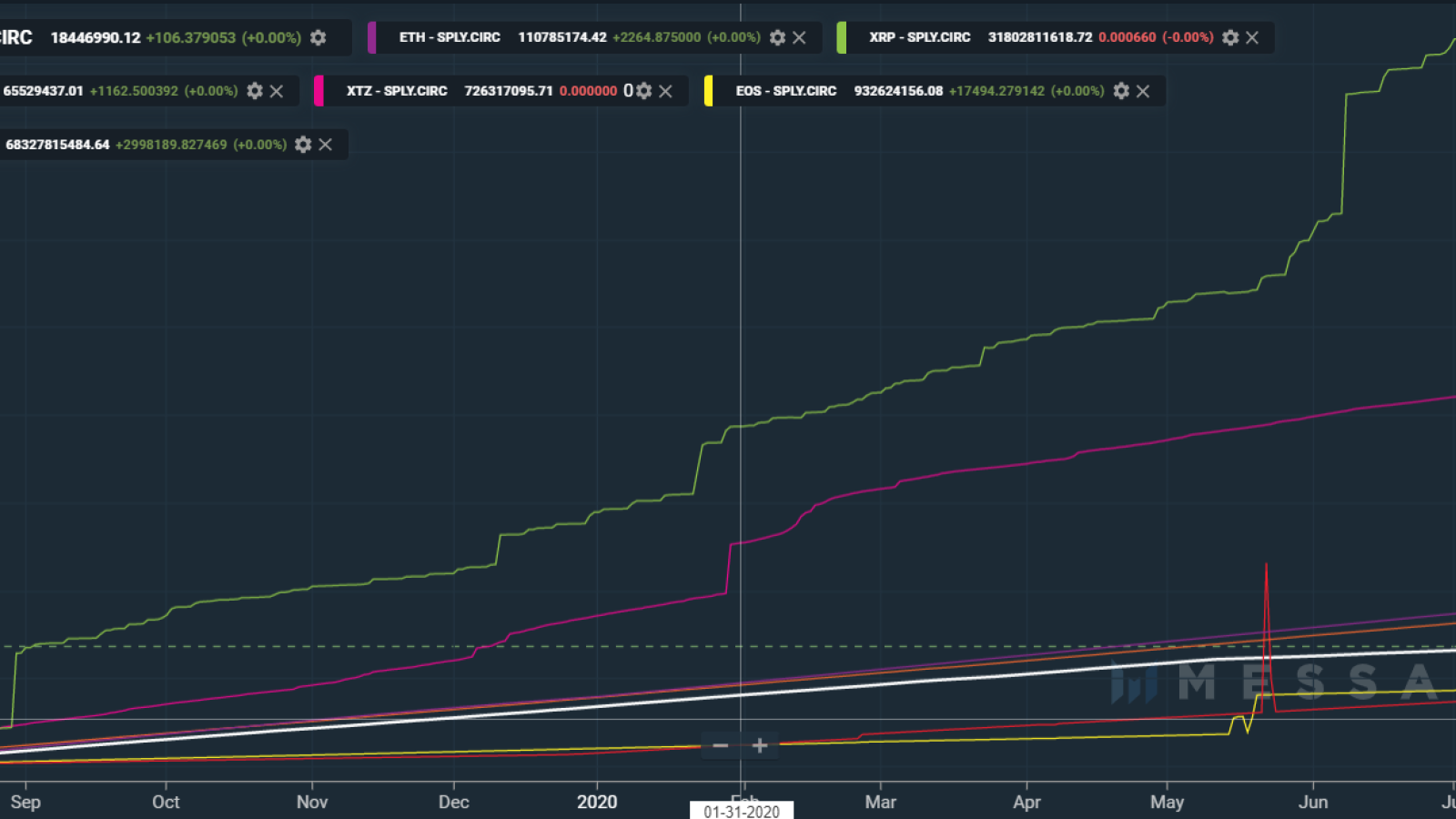
Task: Click the +17494.279142 EOS change value
Action: [x=996, y=91]
